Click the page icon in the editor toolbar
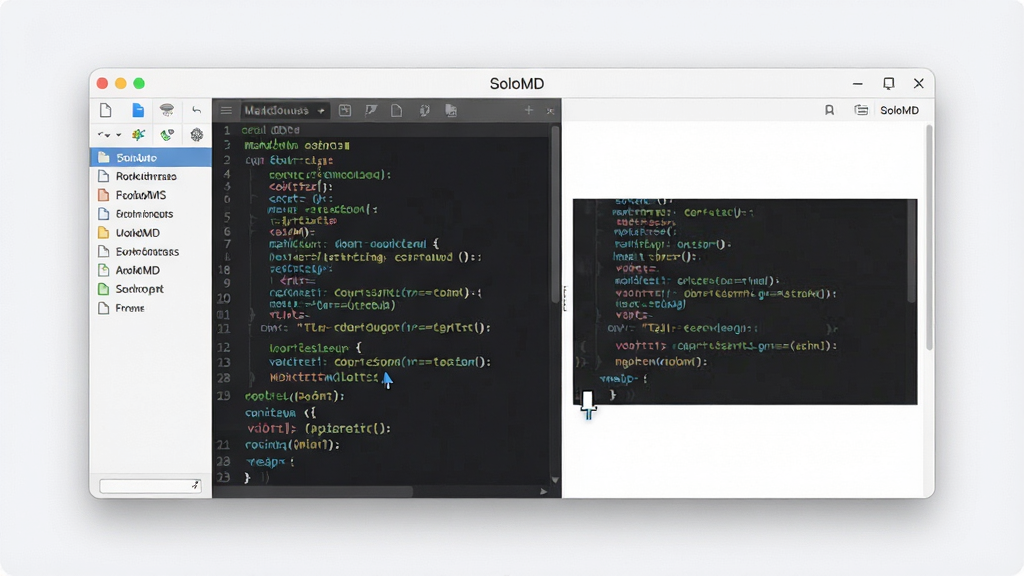The height and width of the screenshot is (576, 1024). click(x=396, y=110)
